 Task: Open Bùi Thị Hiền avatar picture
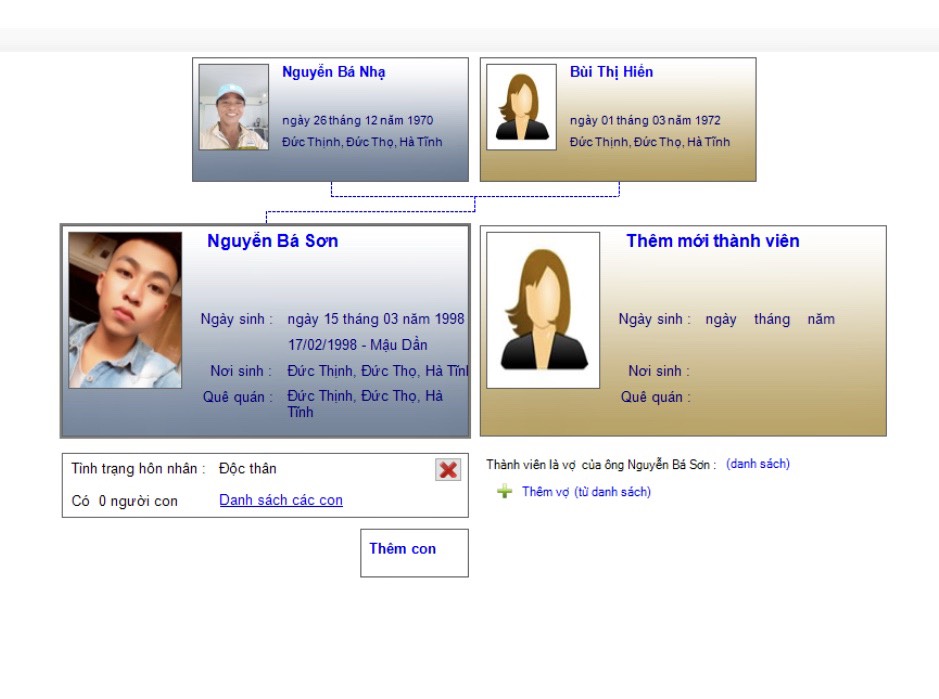coord(522,107)
